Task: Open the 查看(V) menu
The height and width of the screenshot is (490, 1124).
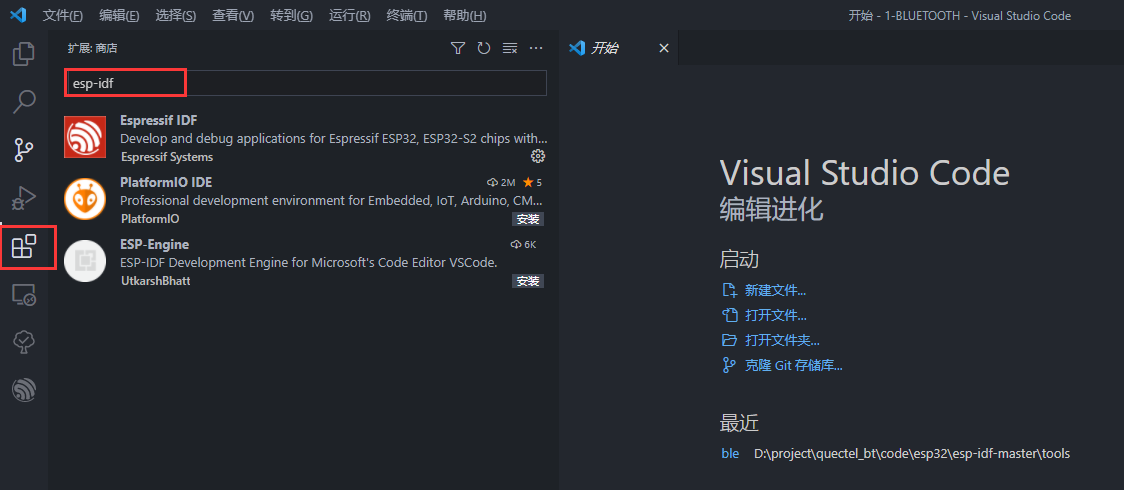Action: [234, 16]
